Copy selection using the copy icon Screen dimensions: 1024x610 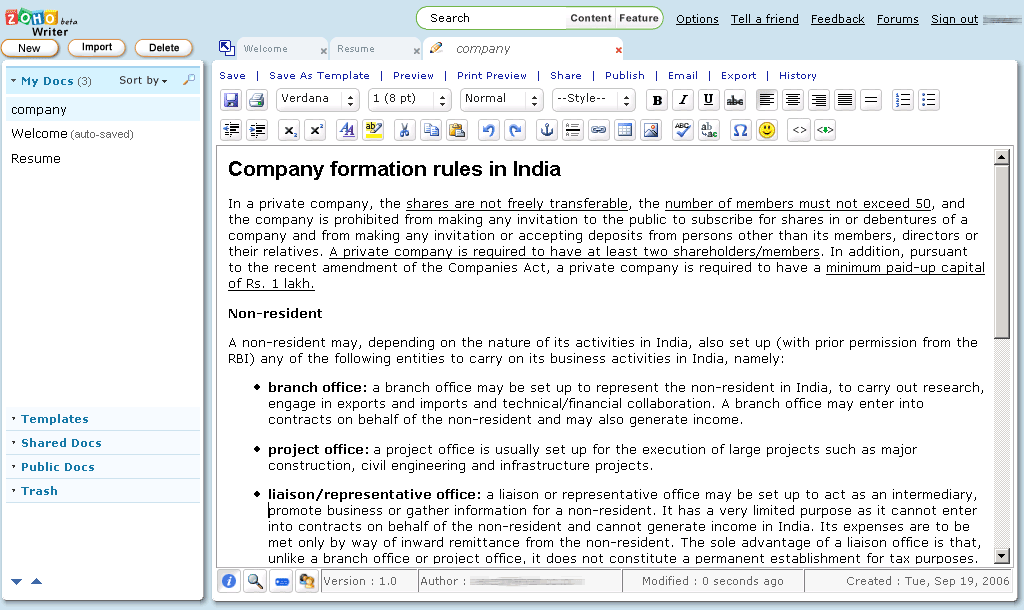tap(431, 130)
